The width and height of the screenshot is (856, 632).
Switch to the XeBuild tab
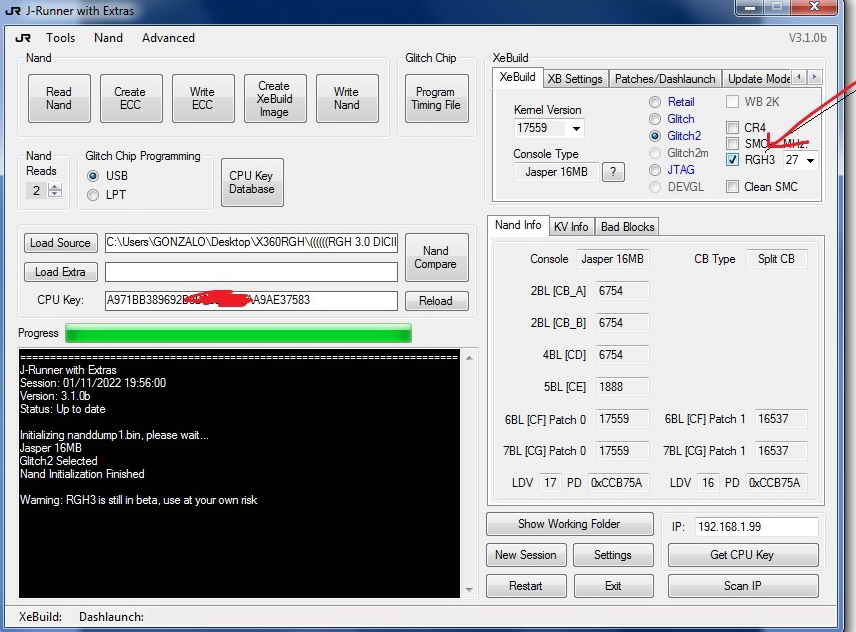[x=517, y=77]
